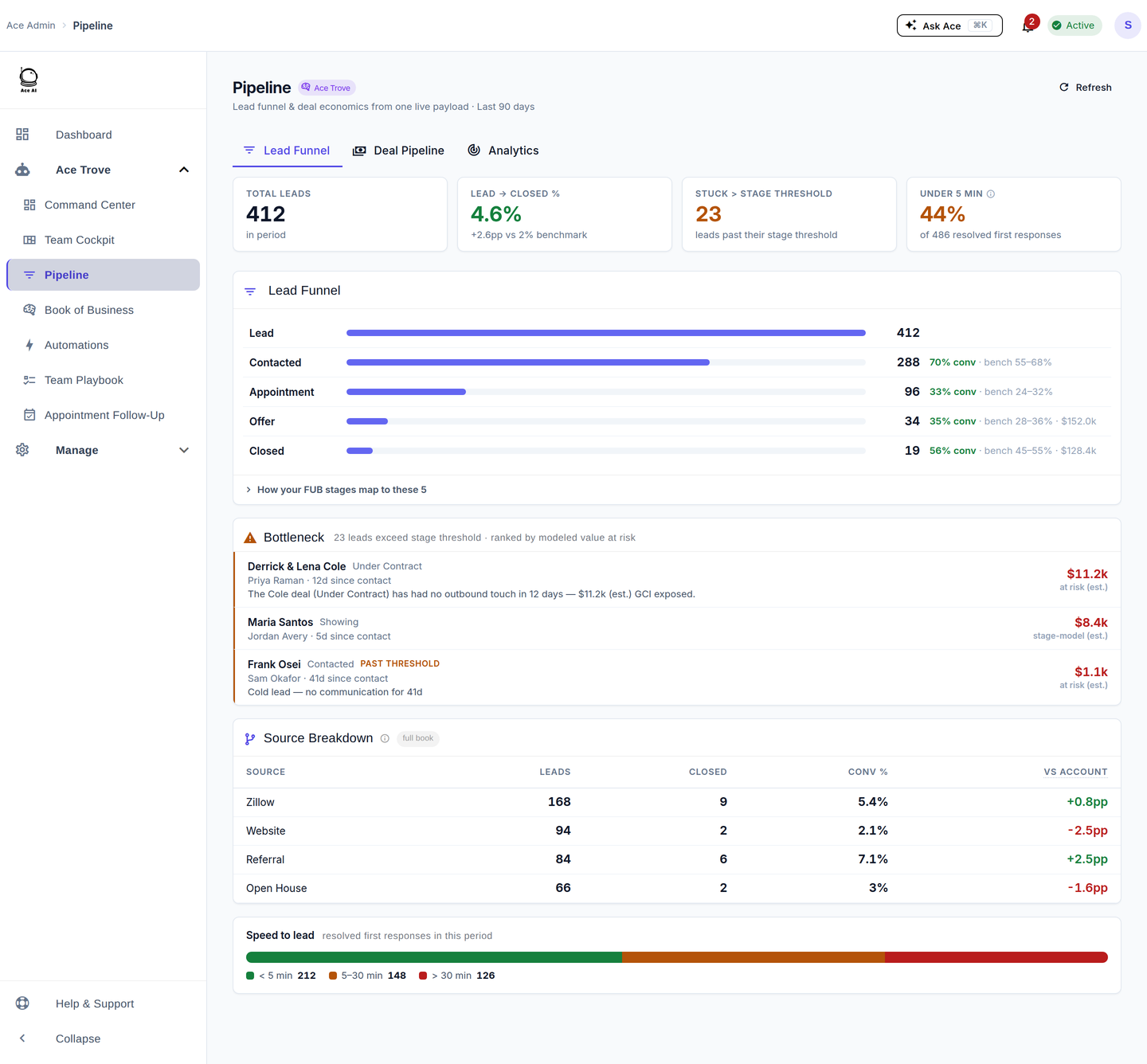Click the '4.6%' Lead to Closed value
The image size is (1147, 1064).
point(496,214)
